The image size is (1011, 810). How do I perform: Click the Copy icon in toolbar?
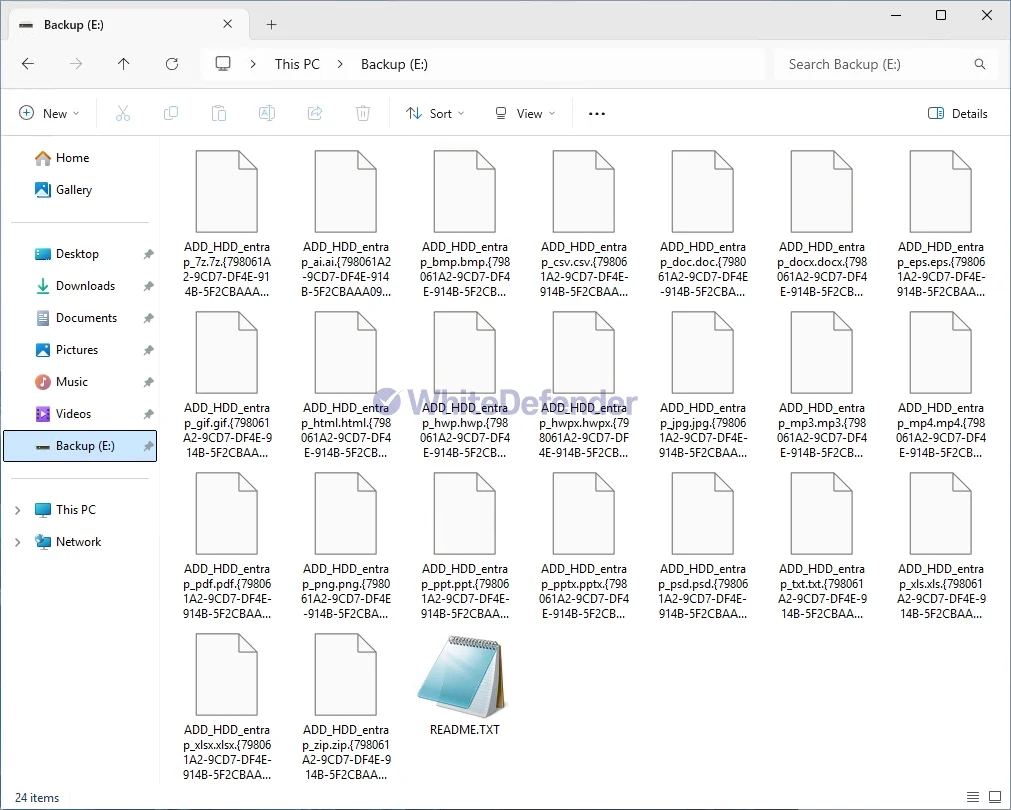tap(171, 114)
